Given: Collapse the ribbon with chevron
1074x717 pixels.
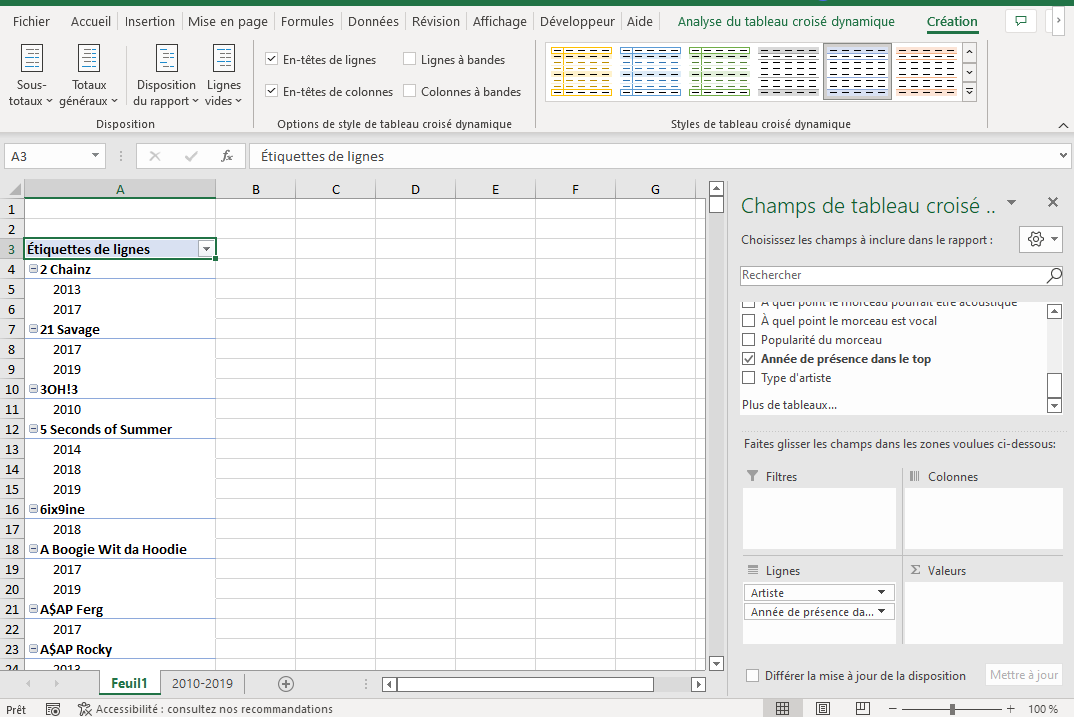Looking at the screenshot, I should [1063, 125].
